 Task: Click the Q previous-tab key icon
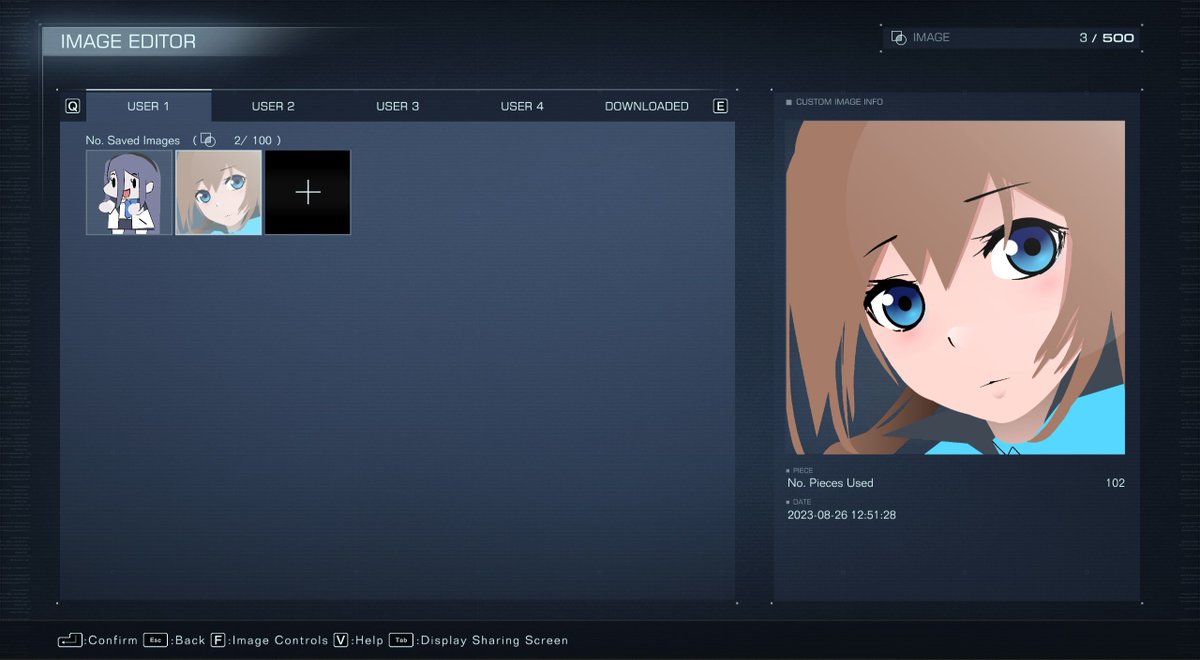click(x=72, y=106)
